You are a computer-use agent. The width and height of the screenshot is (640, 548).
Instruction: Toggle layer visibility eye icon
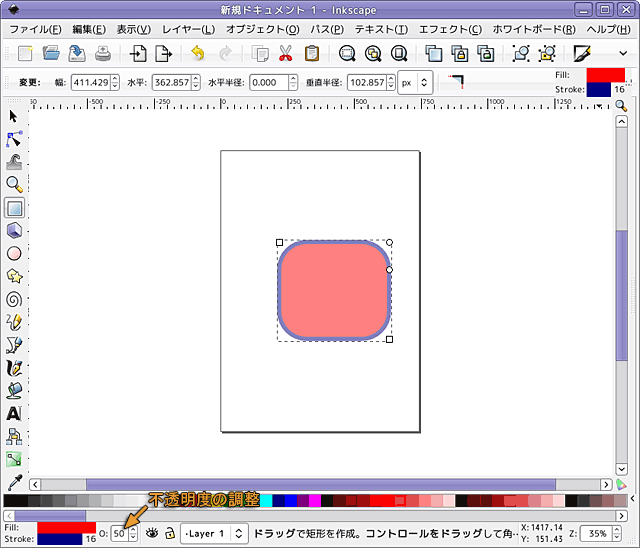(152, 534)
